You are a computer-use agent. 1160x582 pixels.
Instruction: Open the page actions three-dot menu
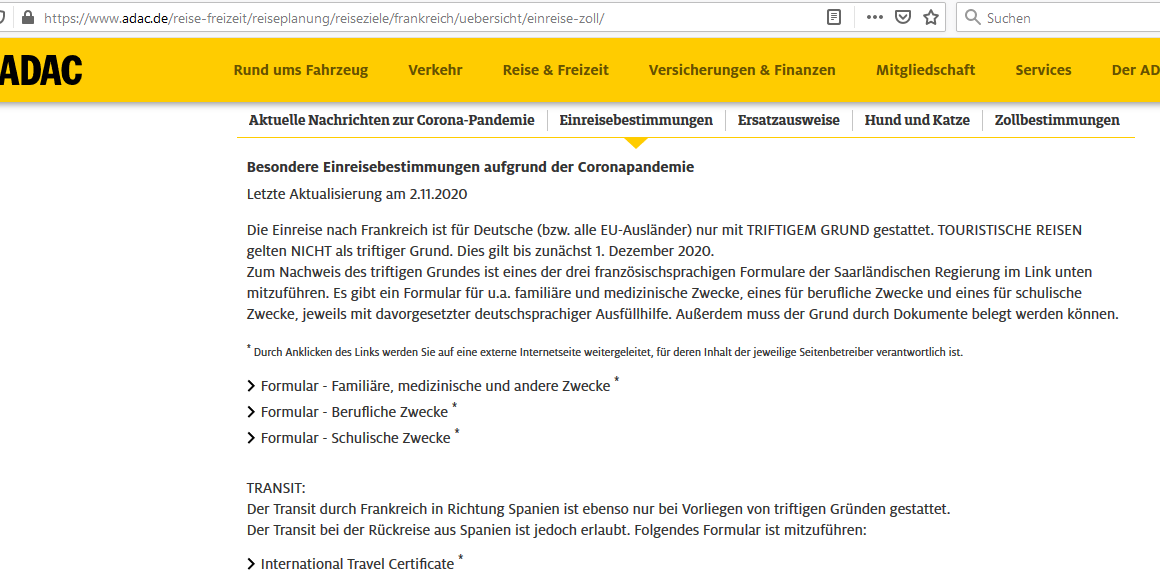click(875, 17)
